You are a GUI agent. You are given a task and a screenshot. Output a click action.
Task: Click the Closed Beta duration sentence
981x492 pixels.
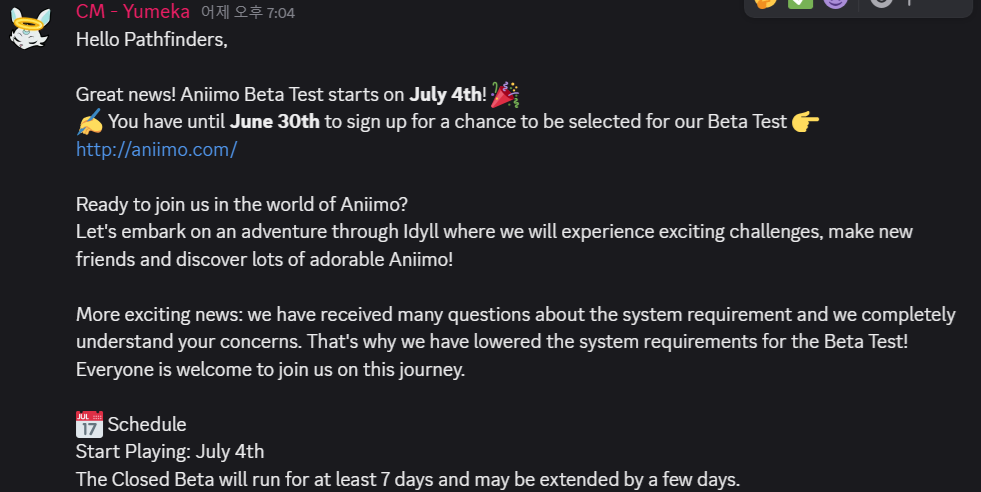[407, 479]
